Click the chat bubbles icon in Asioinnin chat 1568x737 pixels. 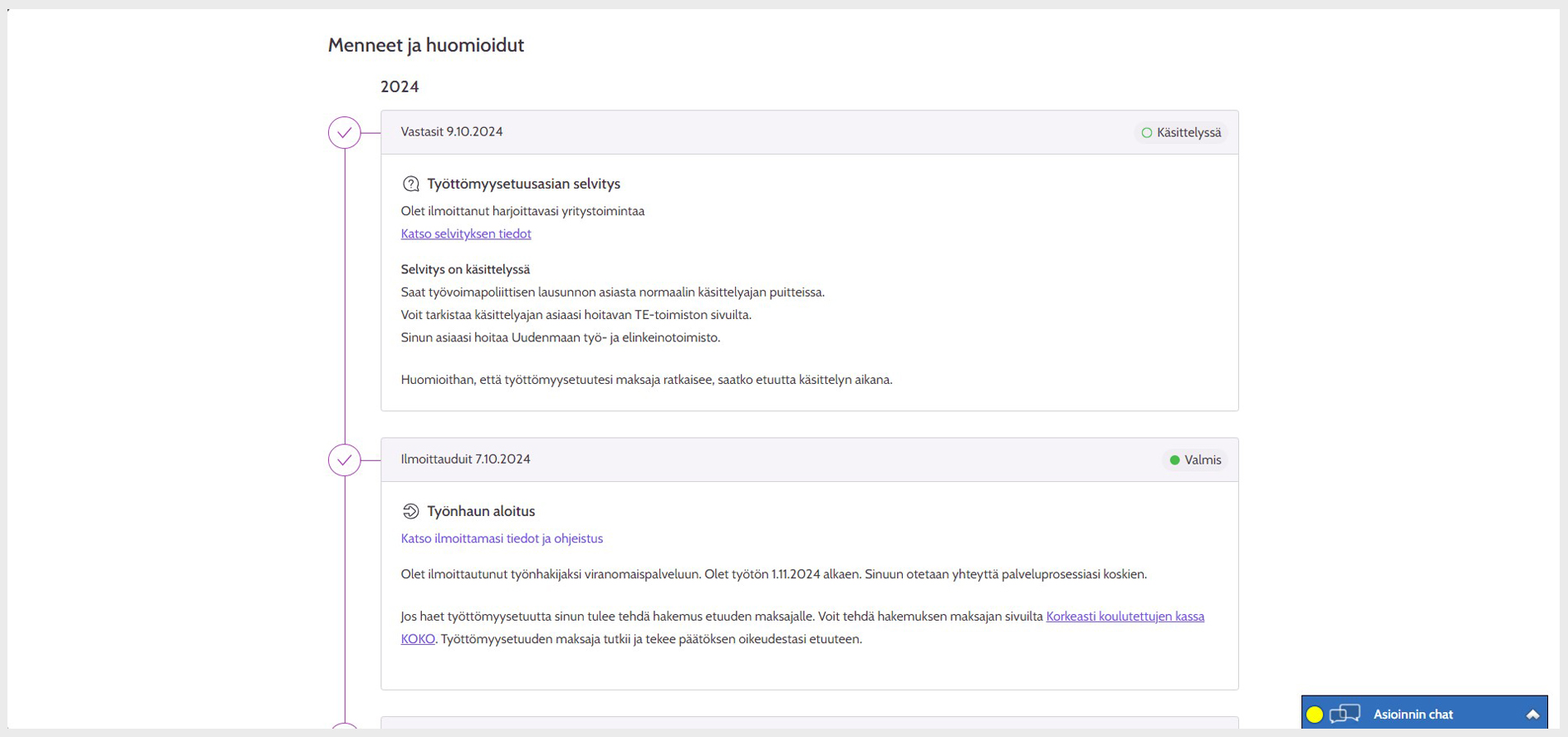pyautogui.click(x=1345, y=715)
